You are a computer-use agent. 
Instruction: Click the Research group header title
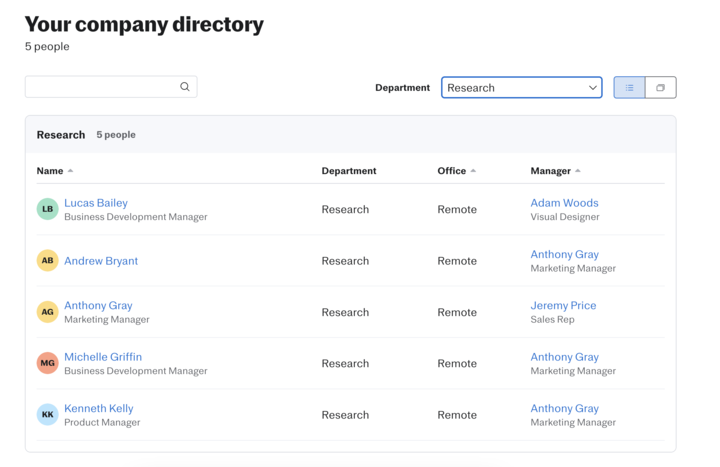[x=61, y=135]
